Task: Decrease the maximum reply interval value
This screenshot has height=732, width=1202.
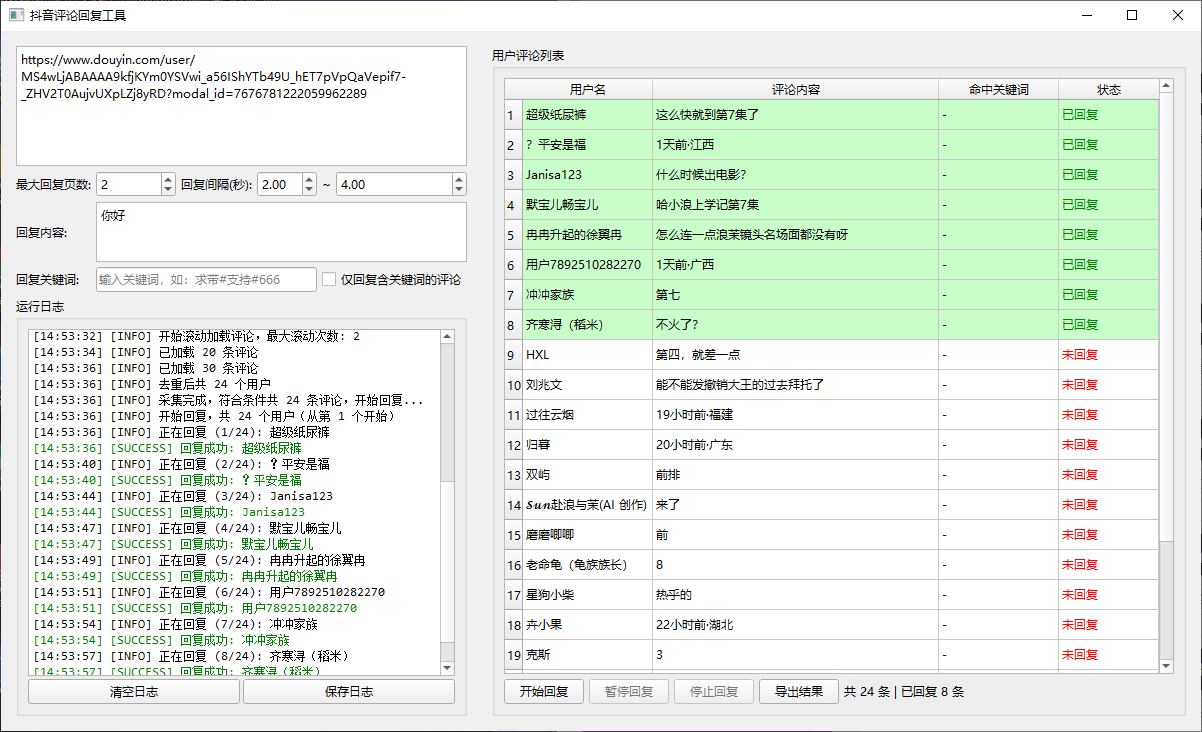Action: point(459,190)
